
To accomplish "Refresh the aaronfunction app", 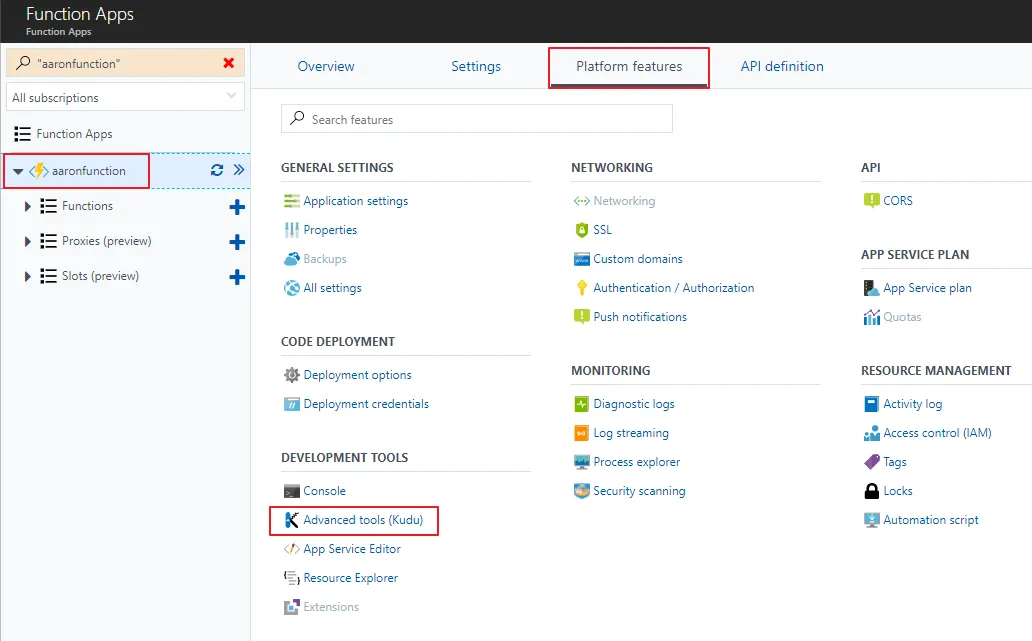I will coord(217,170).
